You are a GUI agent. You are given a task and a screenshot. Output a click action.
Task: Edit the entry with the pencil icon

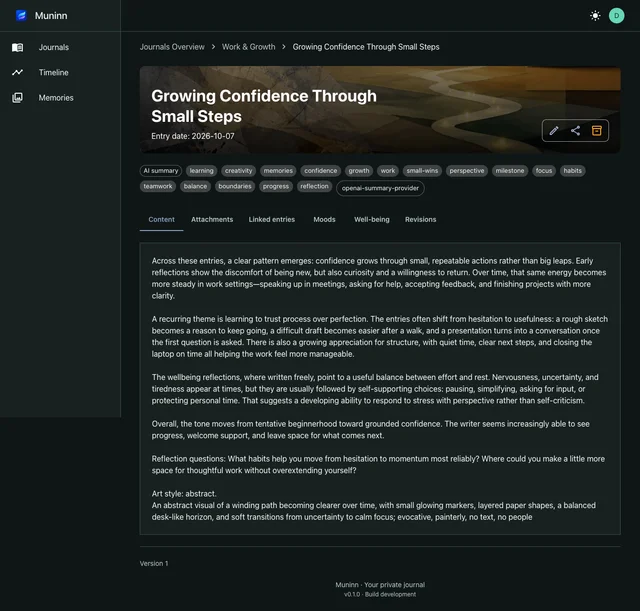tap(553, 131)
